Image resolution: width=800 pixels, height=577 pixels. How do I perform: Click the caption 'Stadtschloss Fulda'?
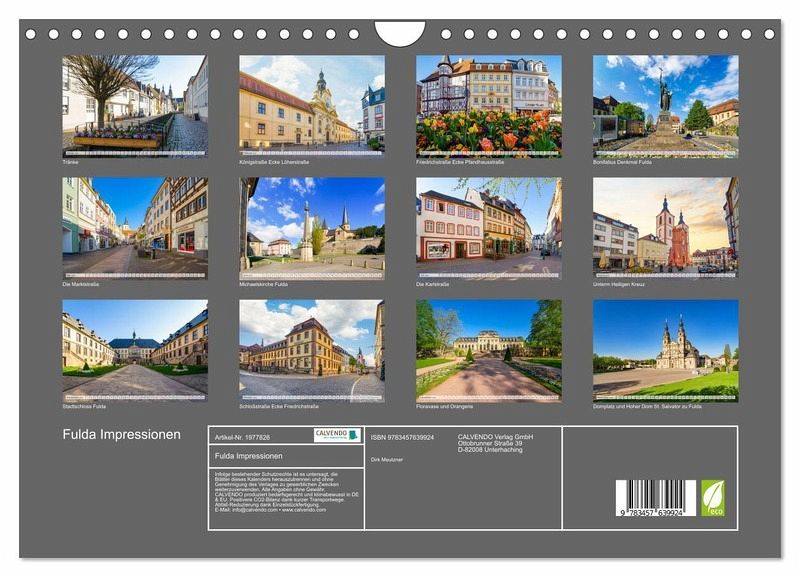[x=84, y=407]
